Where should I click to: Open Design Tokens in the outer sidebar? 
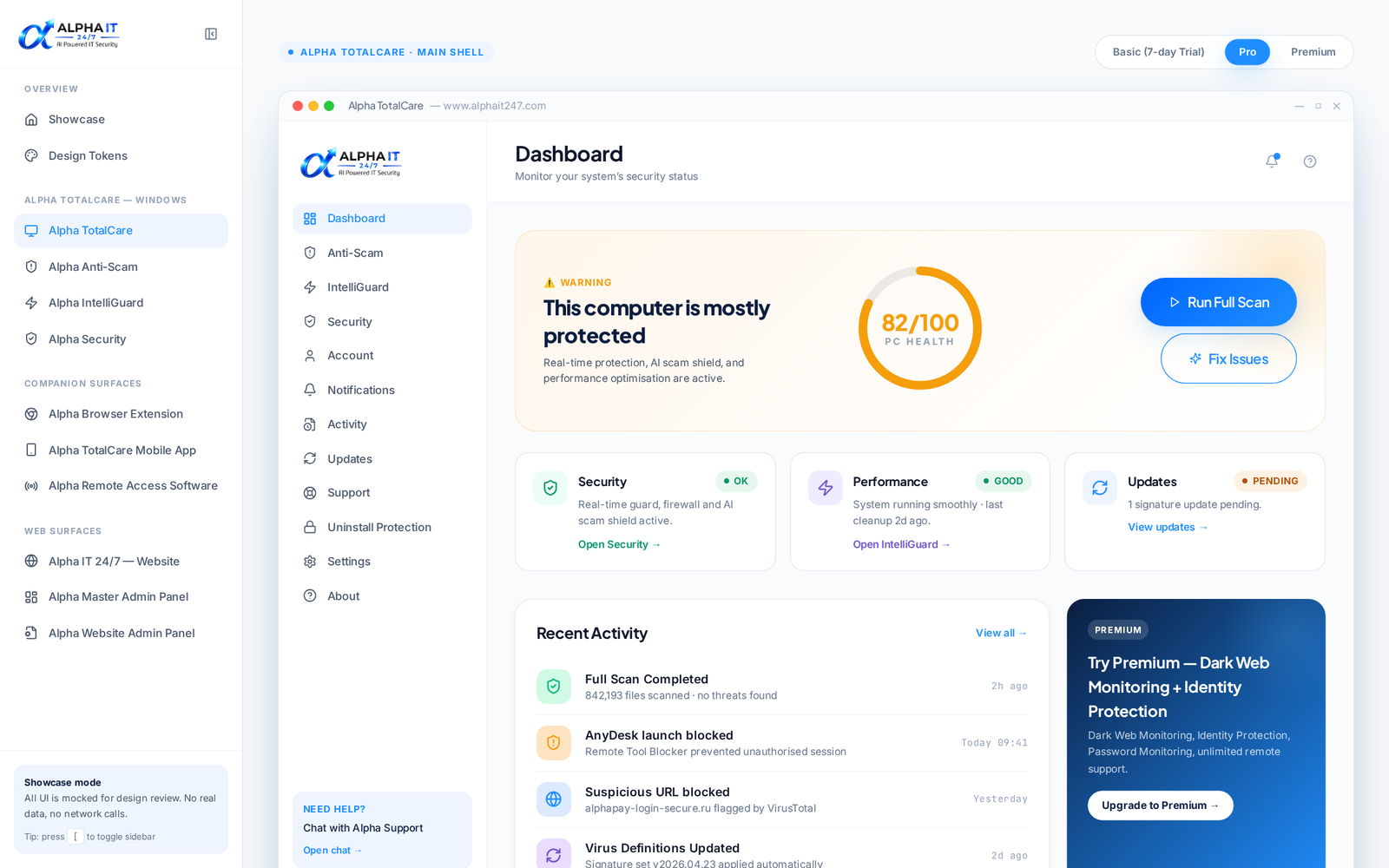click(x=121, y=156)
